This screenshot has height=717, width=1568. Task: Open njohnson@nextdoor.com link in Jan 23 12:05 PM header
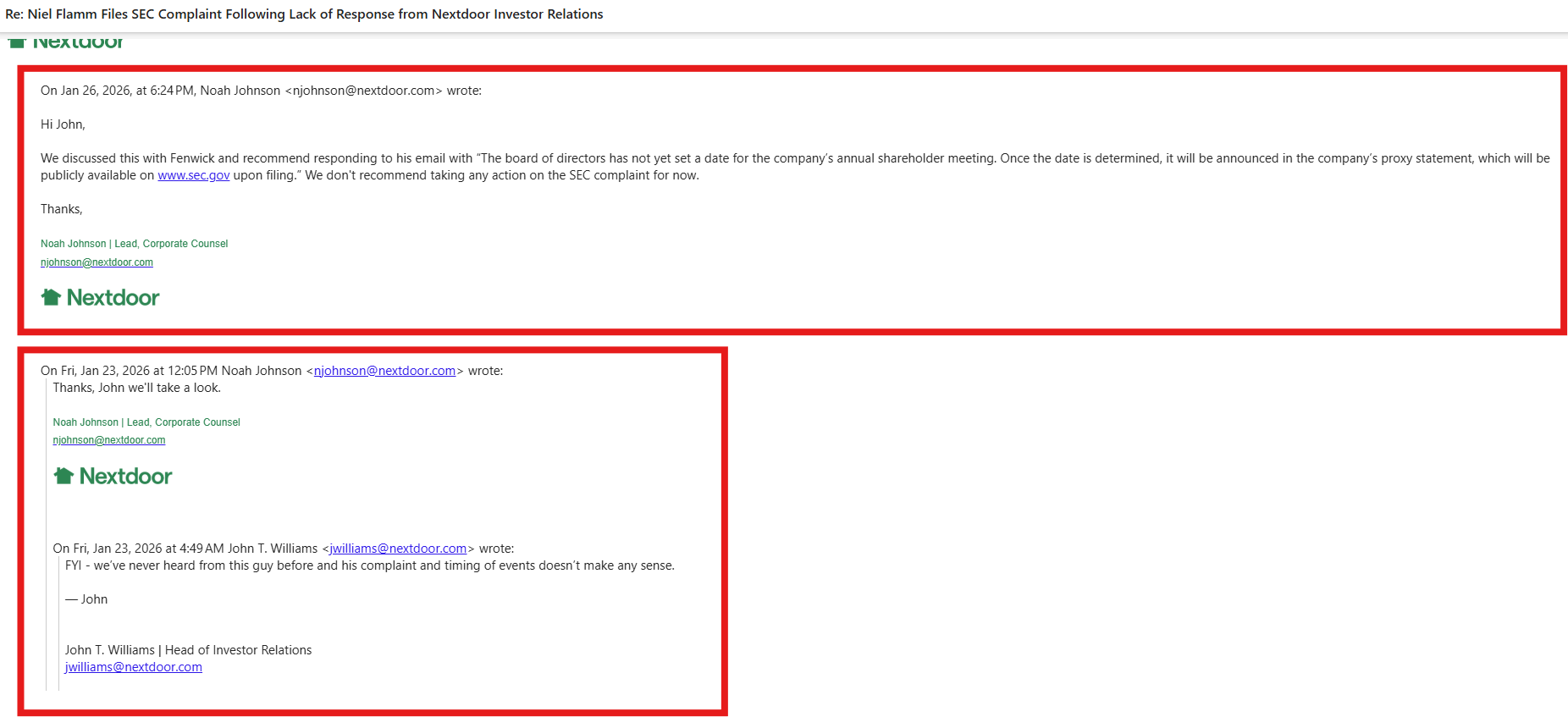tap(384, 371)
